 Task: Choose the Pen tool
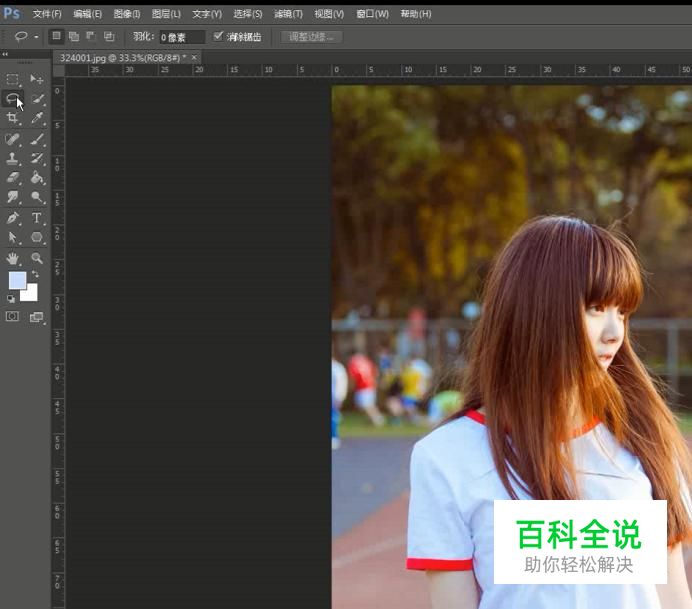[13, 217]
